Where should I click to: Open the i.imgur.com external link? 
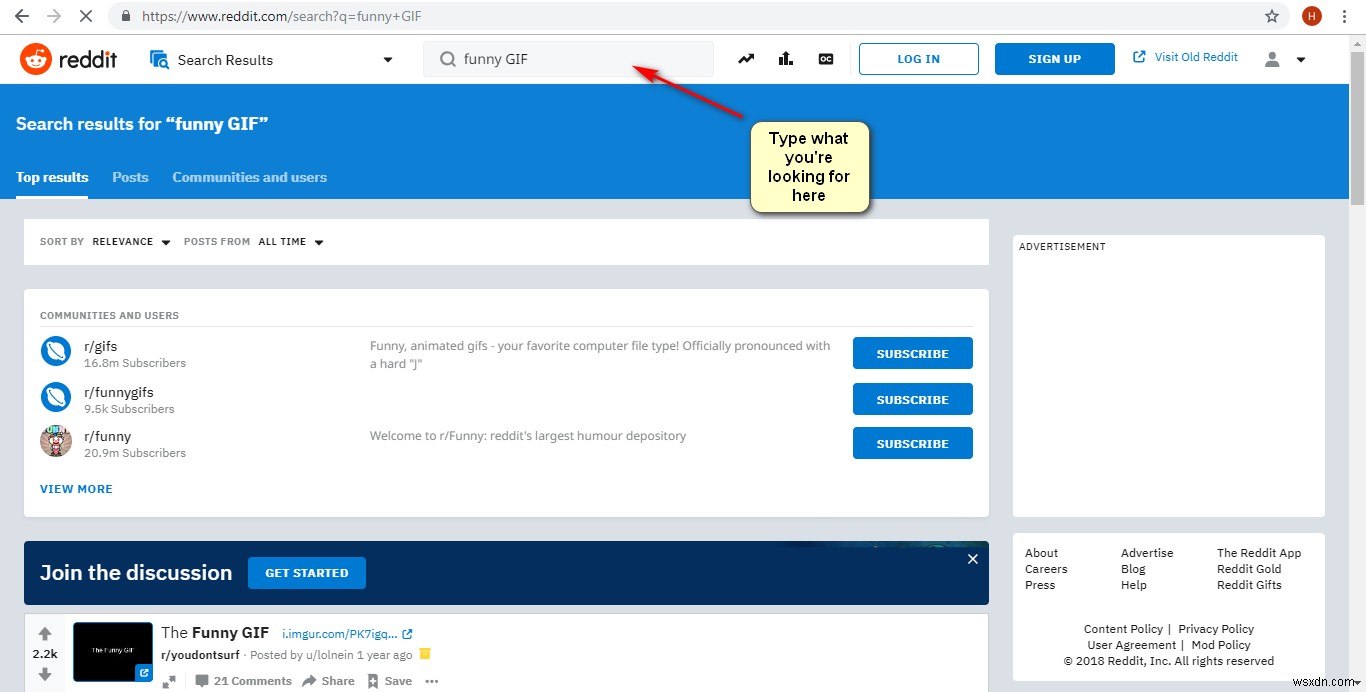pos(347,633)
